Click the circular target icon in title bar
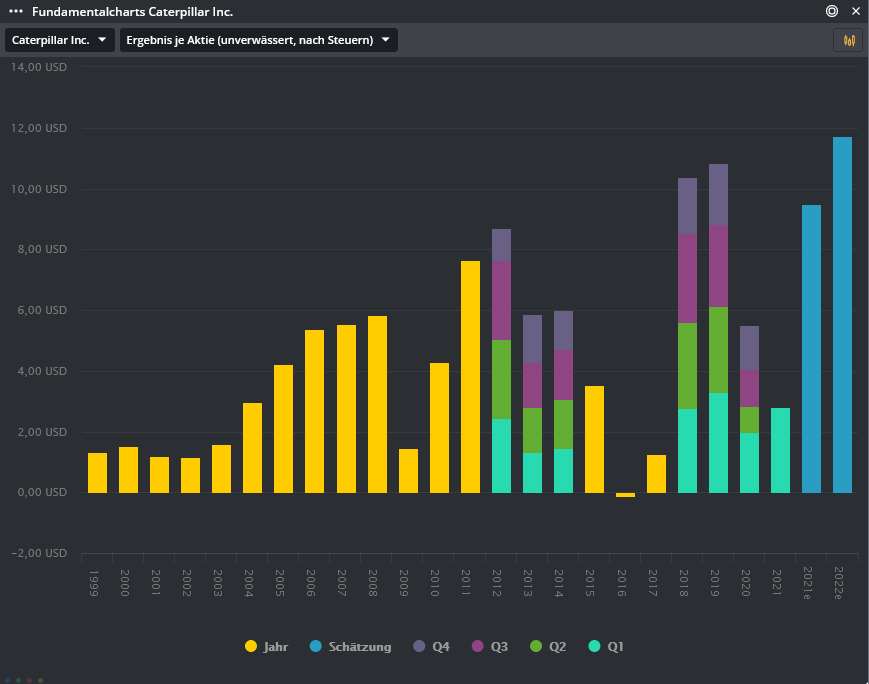 coord(832,11)
